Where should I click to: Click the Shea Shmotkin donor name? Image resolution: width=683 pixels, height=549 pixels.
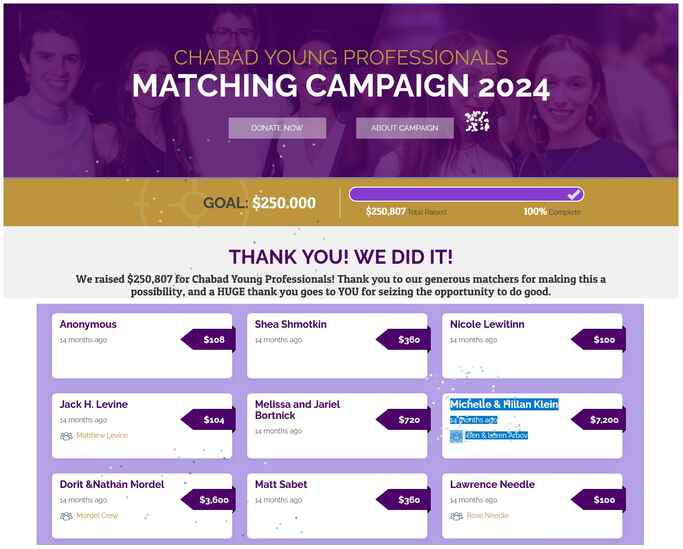(291, 324)
